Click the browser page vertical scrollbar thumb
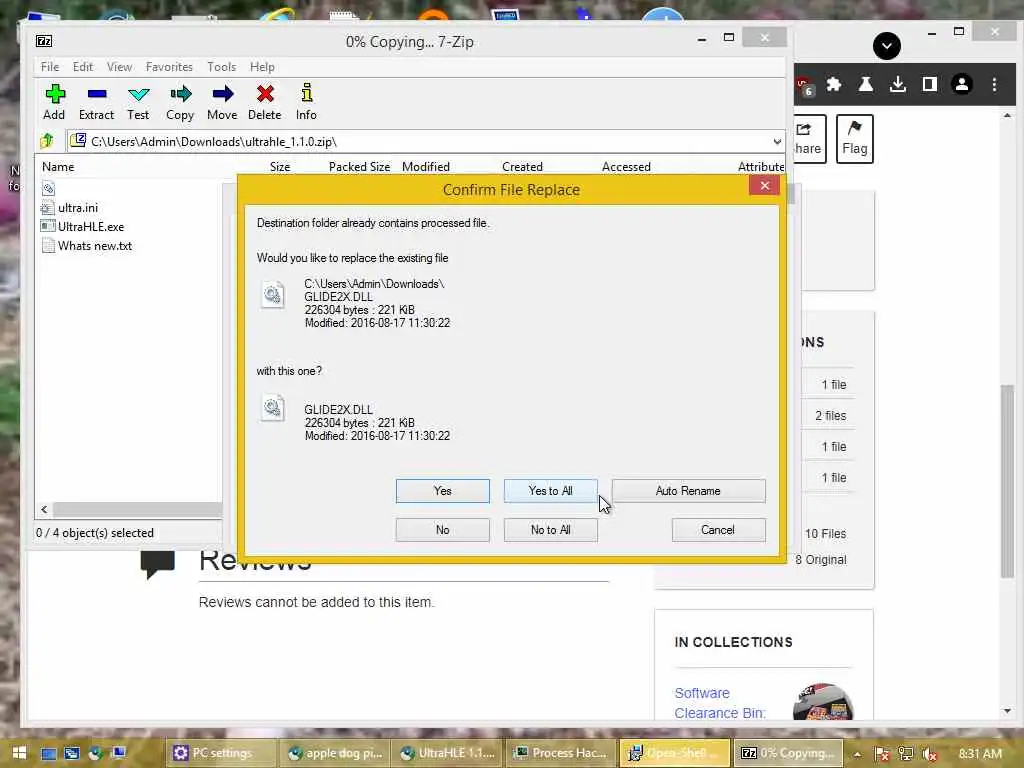 point(1007,481)
